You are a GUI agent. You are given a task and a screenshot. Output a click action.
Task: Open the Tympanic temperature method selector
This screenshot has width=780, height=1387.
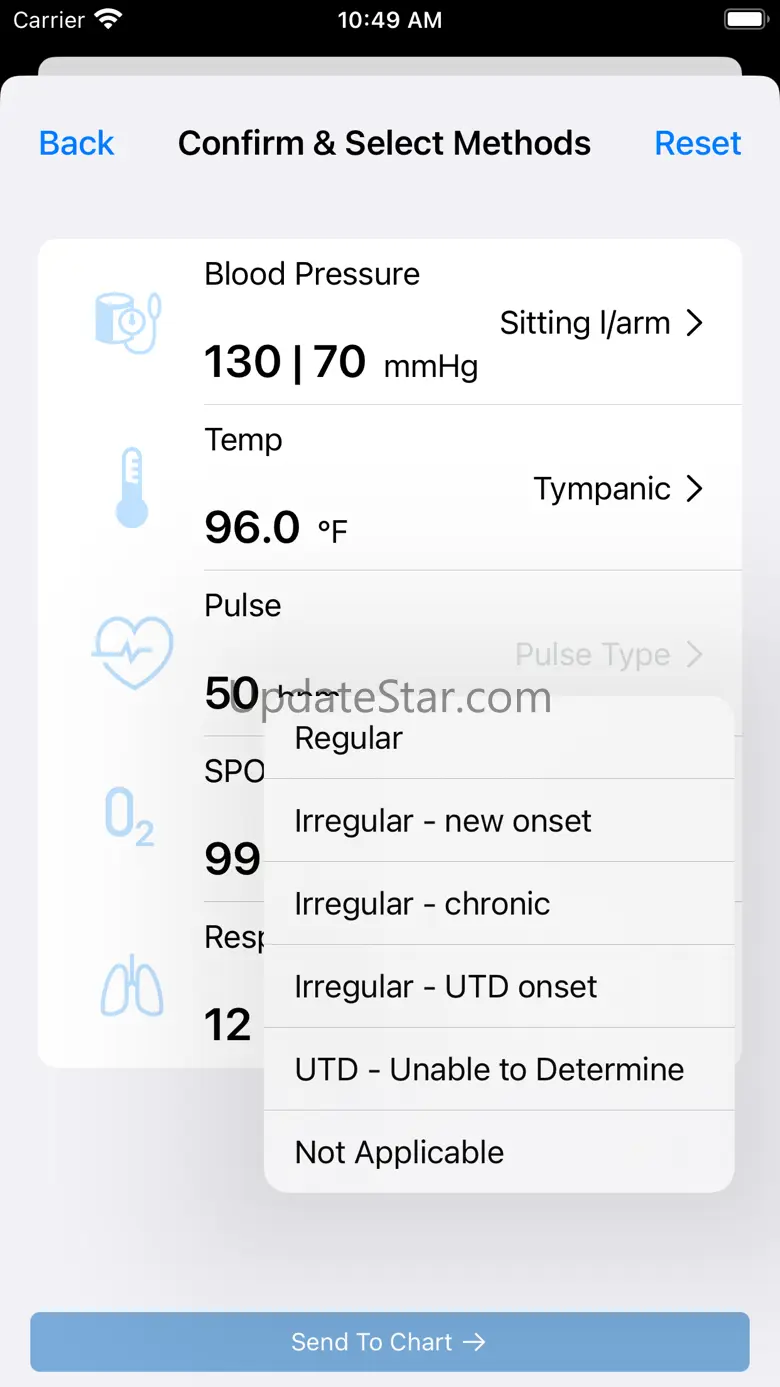(x=618, y=489)
